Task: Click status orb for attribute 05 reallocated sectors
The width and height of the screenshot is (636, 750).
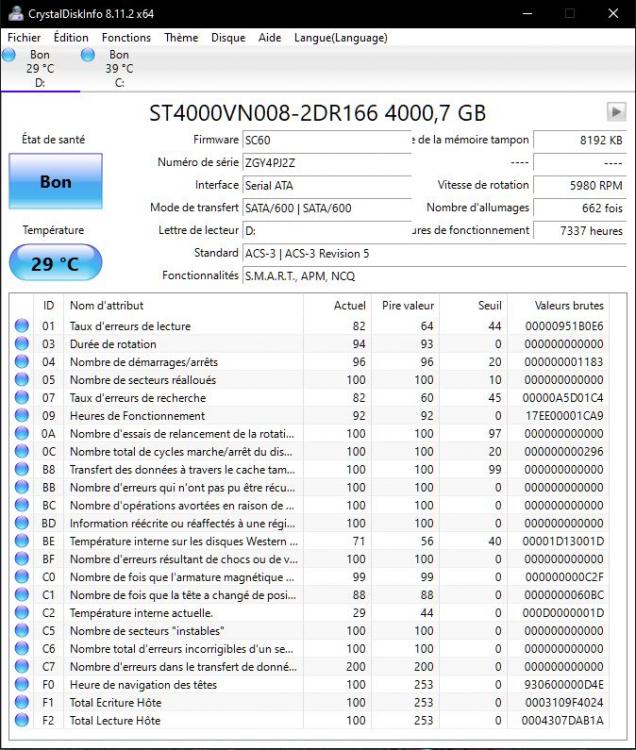Action: 22,380
